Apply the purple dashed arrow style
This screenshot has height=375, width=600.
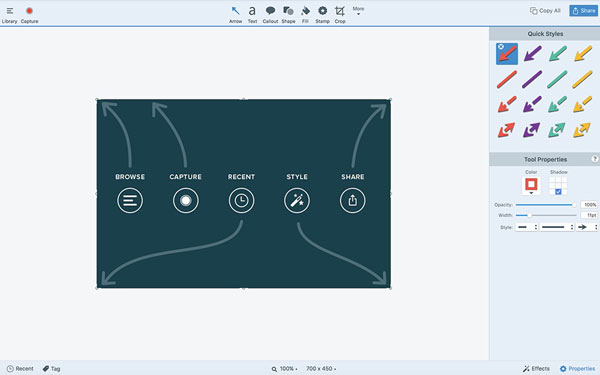coord(532,104)
